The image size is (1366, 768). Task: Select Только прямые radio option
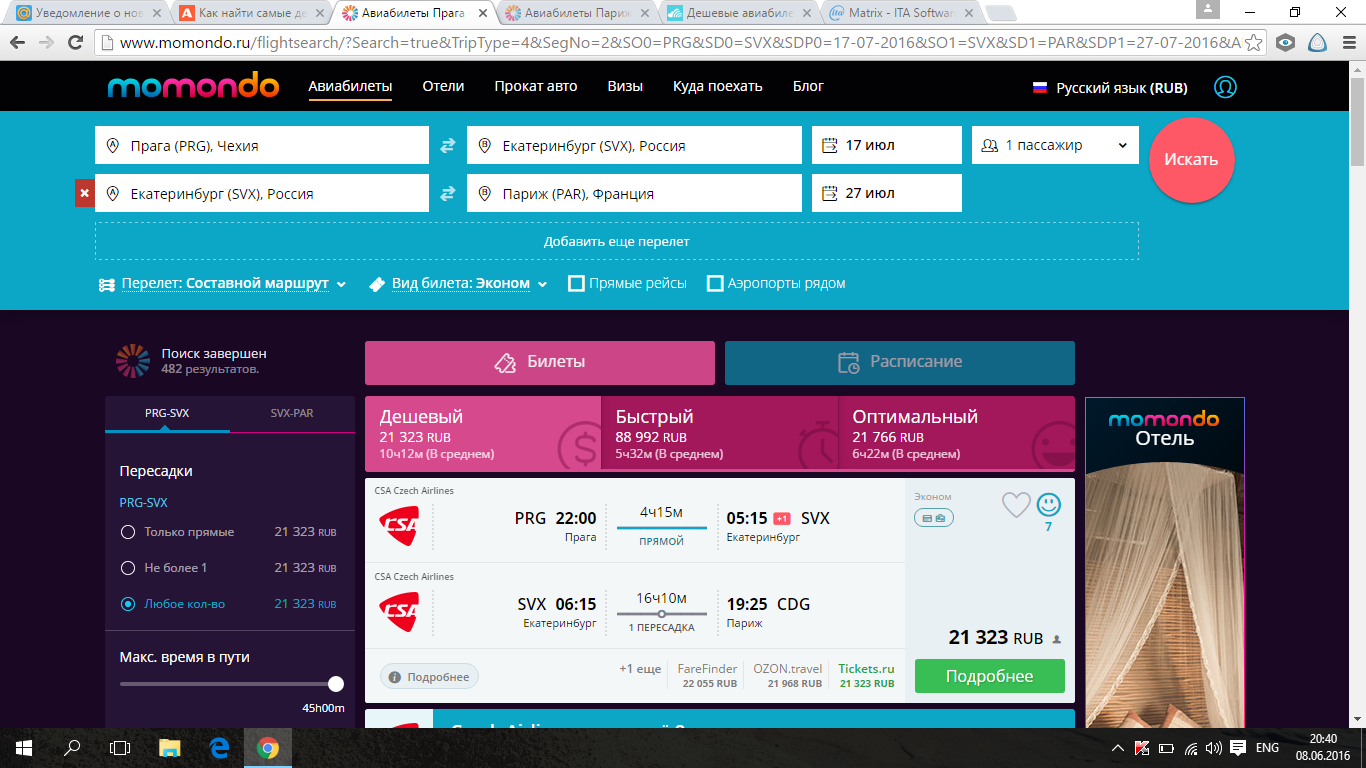pos(128,532)
